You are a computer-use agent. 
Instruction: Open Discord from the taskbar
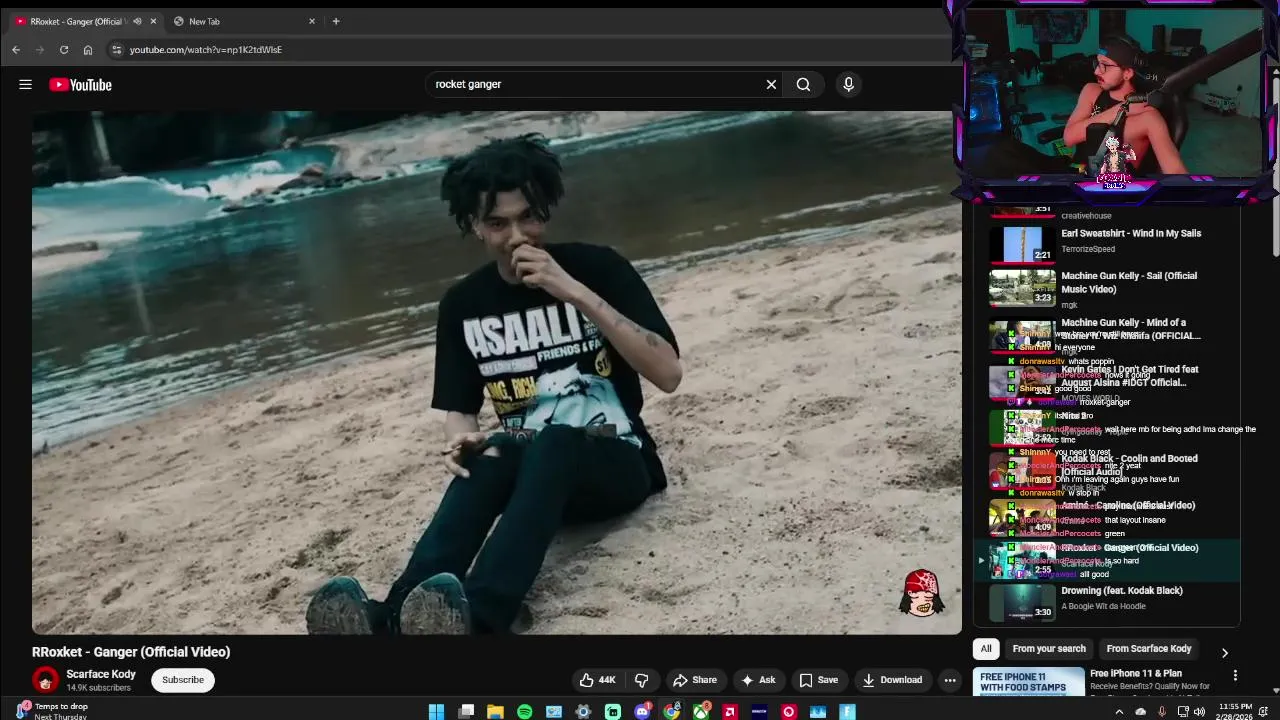click(642, 712)
